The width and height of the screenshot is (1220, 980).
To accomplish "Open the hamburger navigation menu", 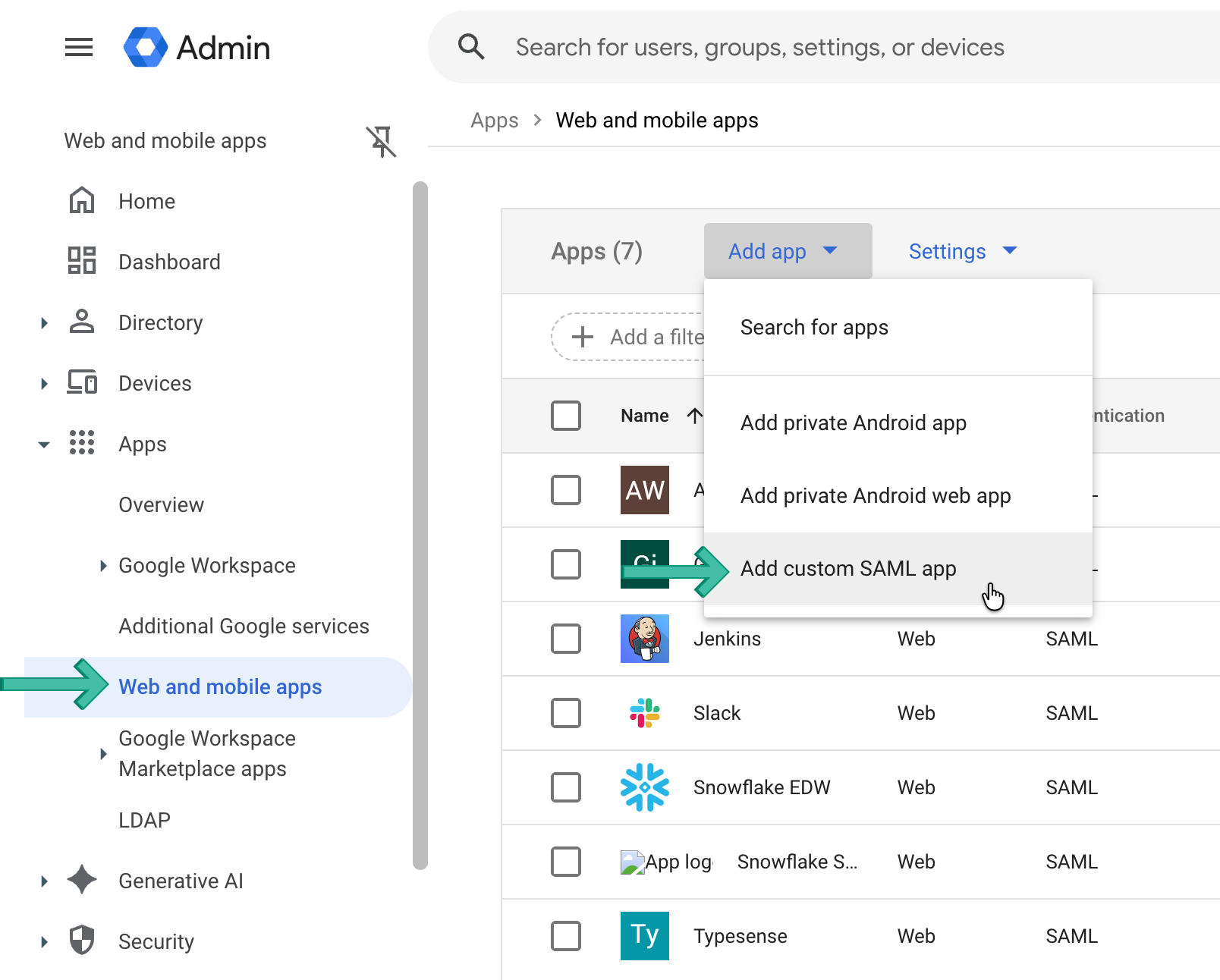I will [78, 47].
